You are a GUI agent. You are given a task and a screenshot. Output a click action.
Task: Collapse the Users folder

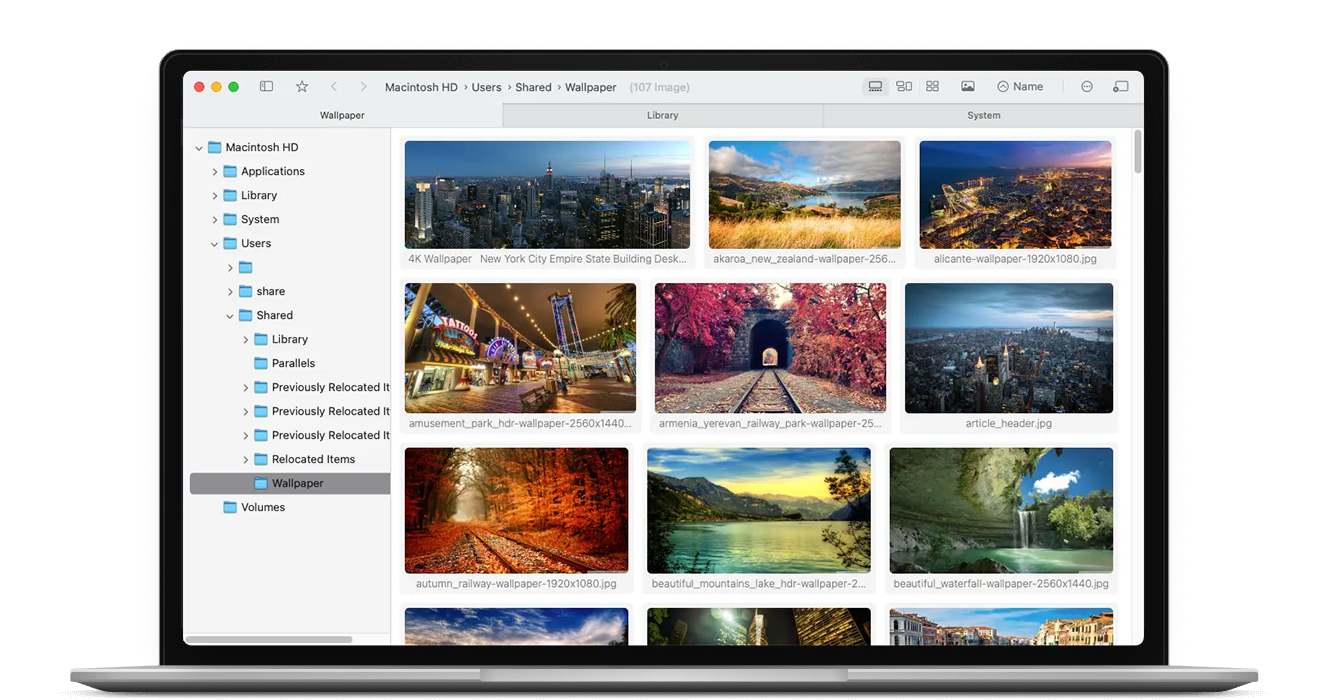pos(215,244)
